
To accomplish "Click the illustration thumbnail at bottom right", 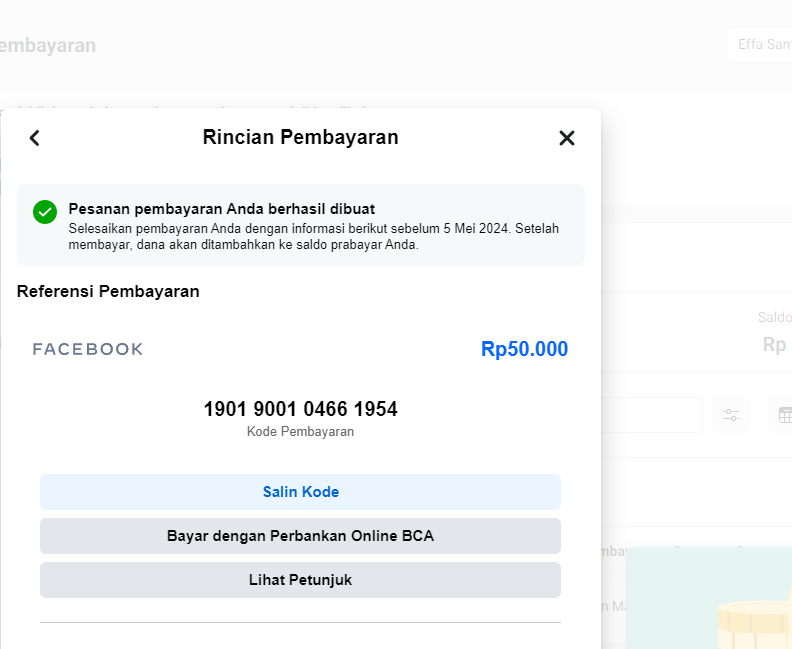I will coord(709,597).
